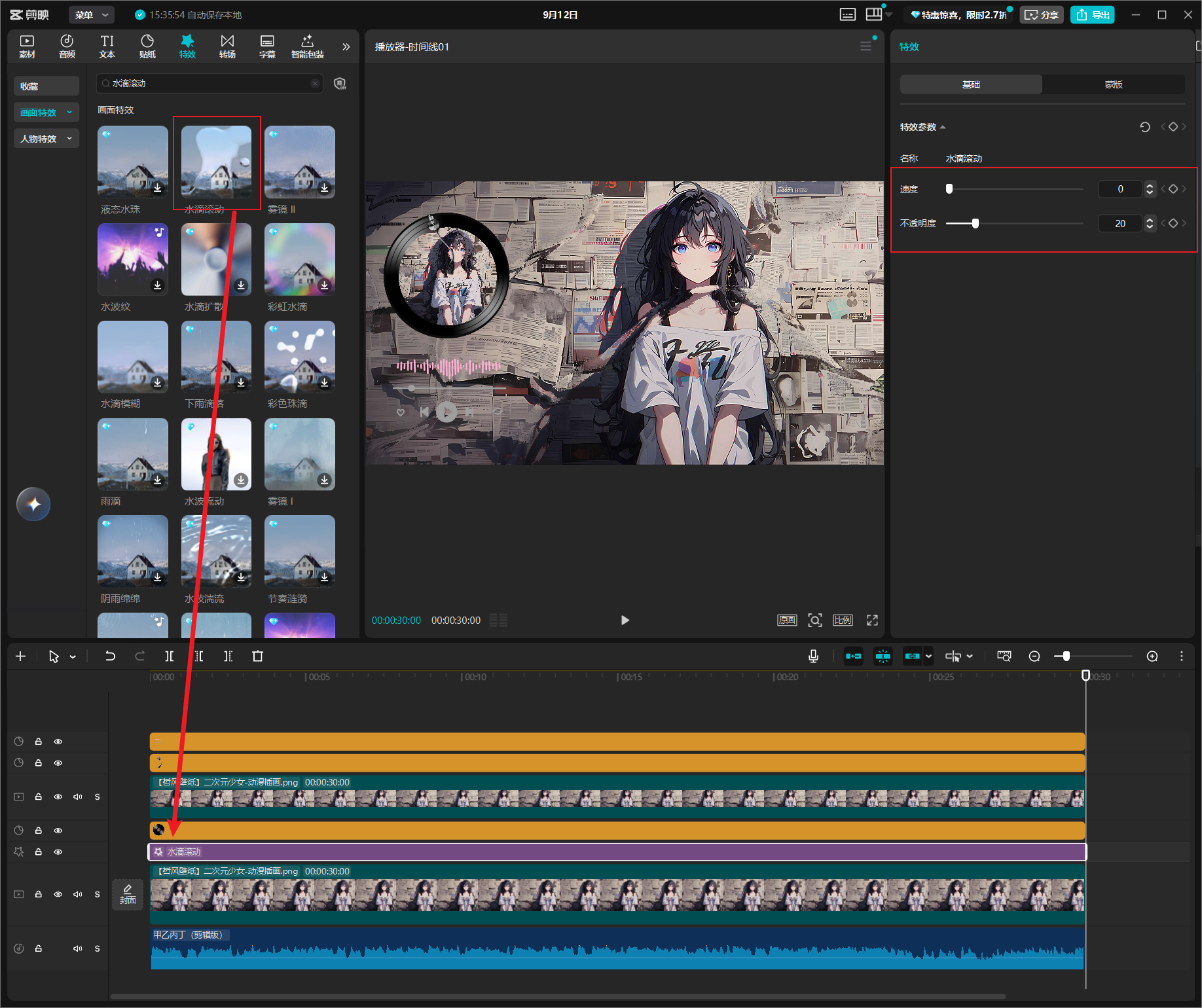Click the 封面 cover button

128,894
